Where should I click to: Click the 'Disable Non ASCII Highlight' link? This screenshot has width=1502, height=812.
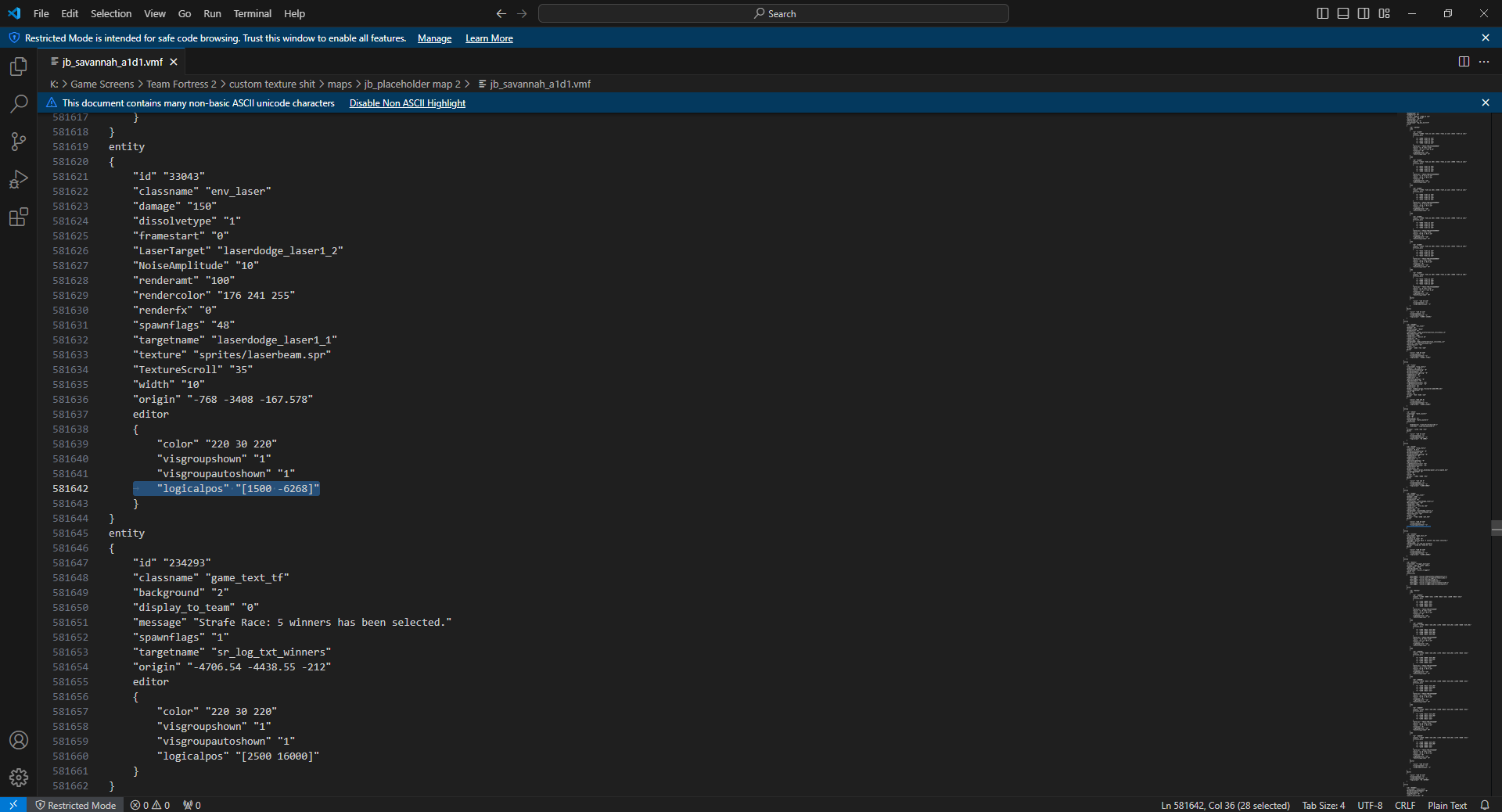tap(407, 103)
